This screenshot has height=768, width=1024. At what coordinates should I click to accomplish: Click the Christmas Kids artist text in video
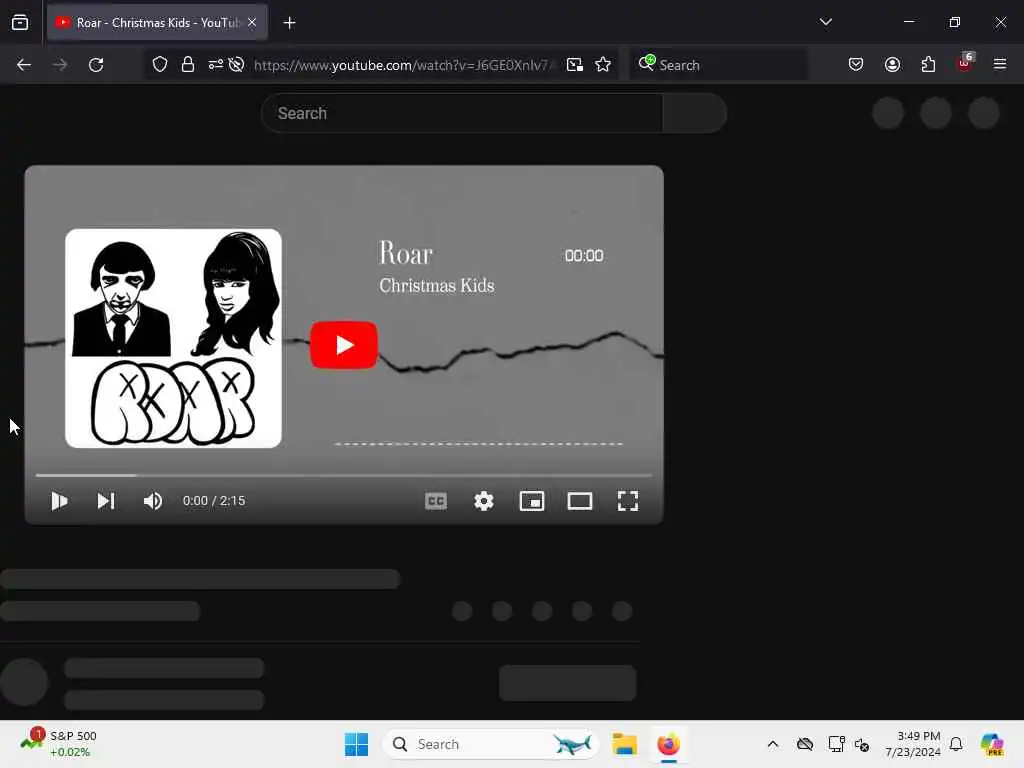click(437, 285)
